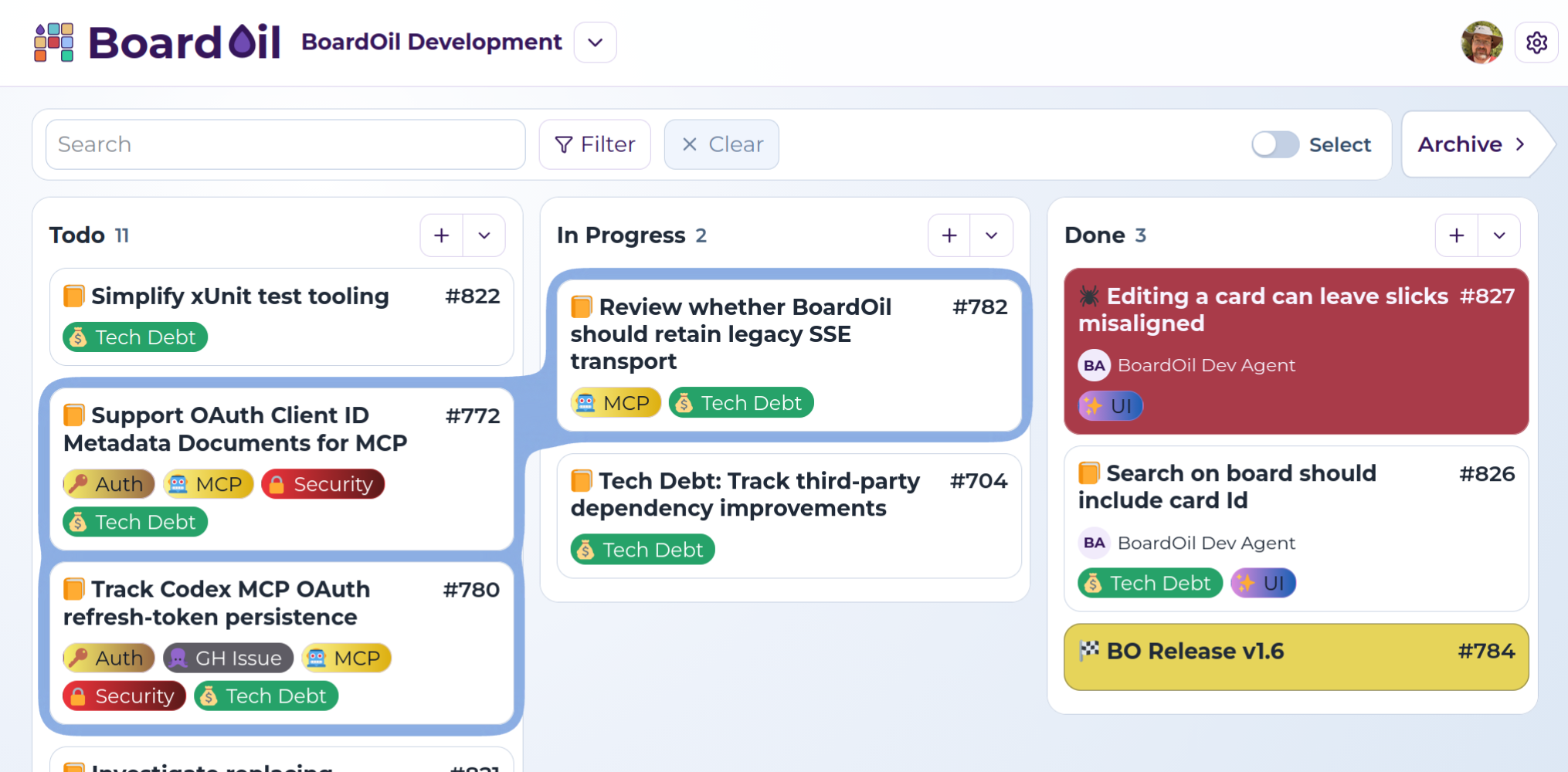Open BoardOil Development board dropdown
Image resolution: width=1568 pixels, height=772 pixels.
point(595,42)
